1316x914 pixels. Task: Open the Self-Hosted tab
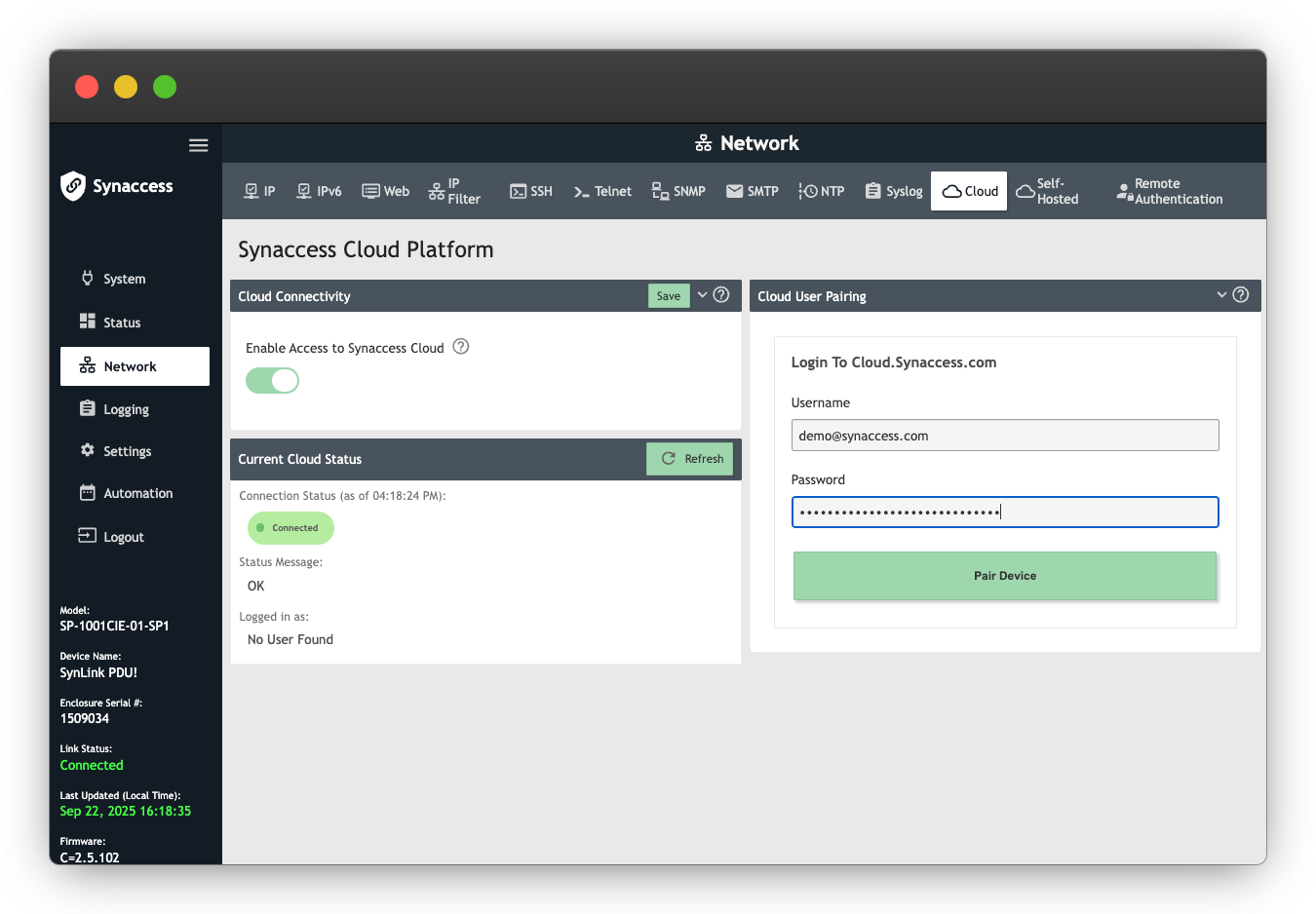pos(1048,191)
